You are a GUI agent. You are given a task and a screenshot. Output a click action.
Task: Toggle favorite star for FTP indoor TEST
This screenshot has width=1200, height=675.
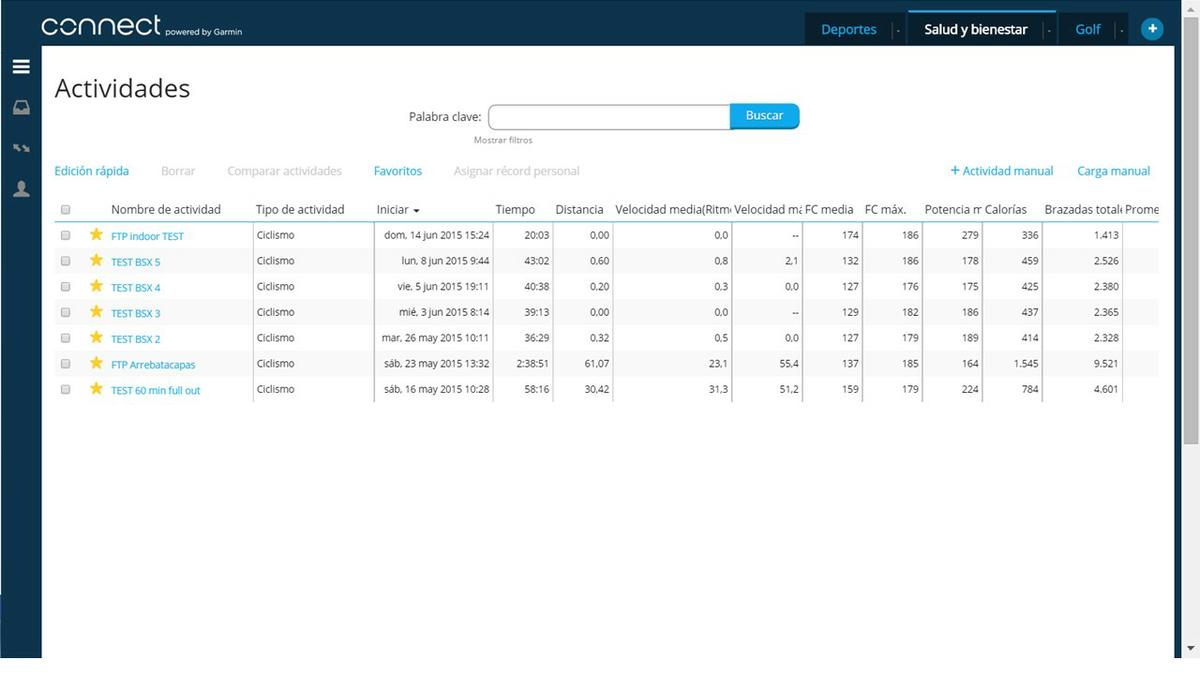(96, 235)
